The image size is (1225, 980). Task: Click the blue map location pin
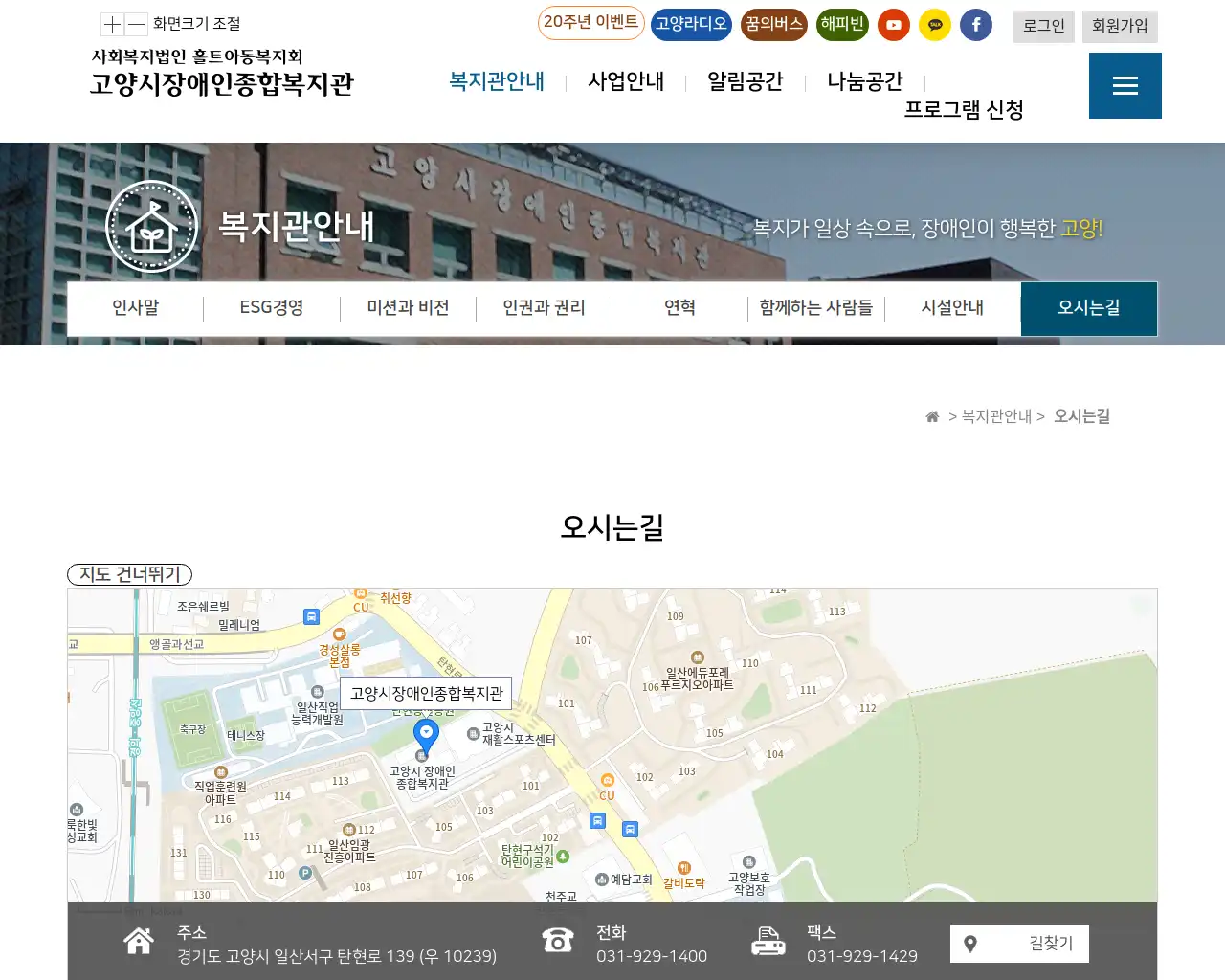[x=426, y=737]
